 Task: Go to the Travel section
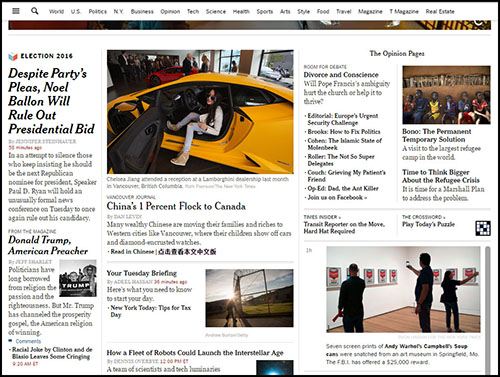point(344,11)
